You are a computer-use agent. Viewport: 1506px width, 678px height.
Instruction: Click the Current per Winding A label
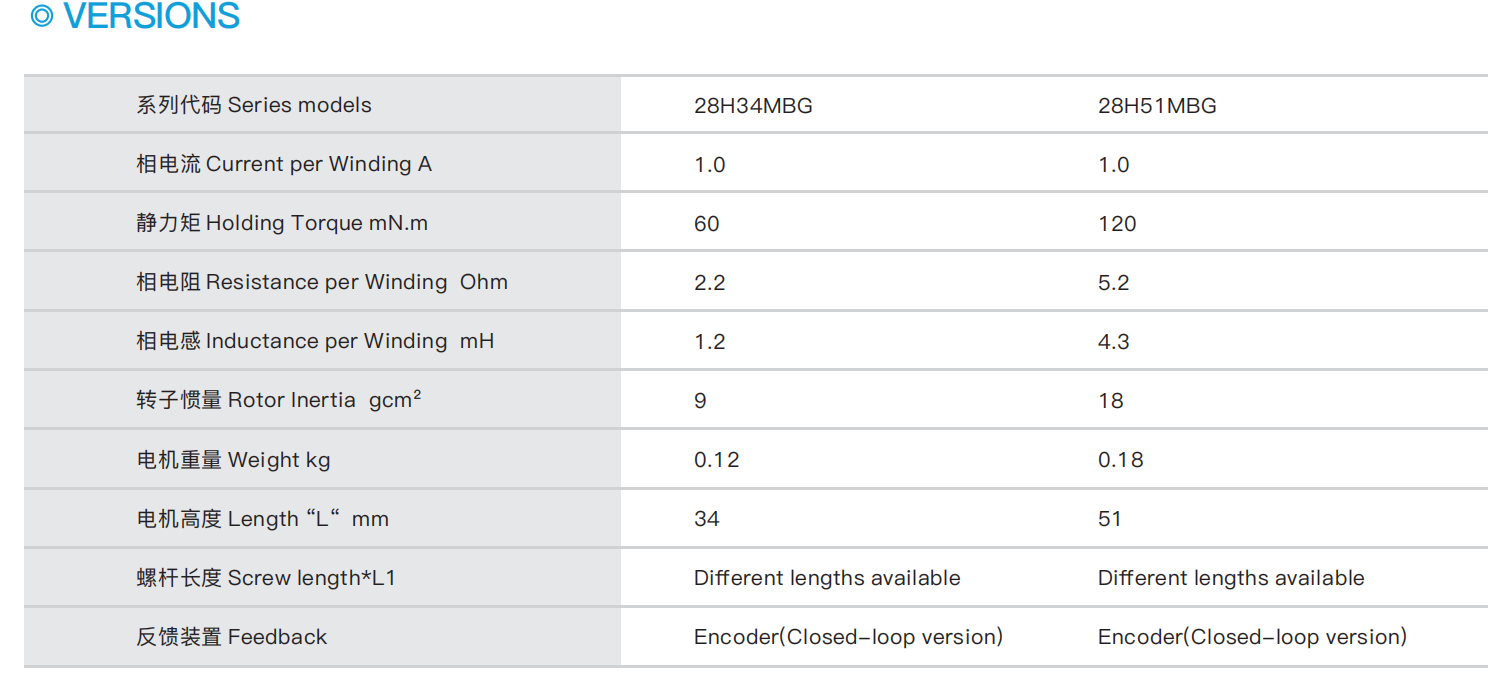284,164
